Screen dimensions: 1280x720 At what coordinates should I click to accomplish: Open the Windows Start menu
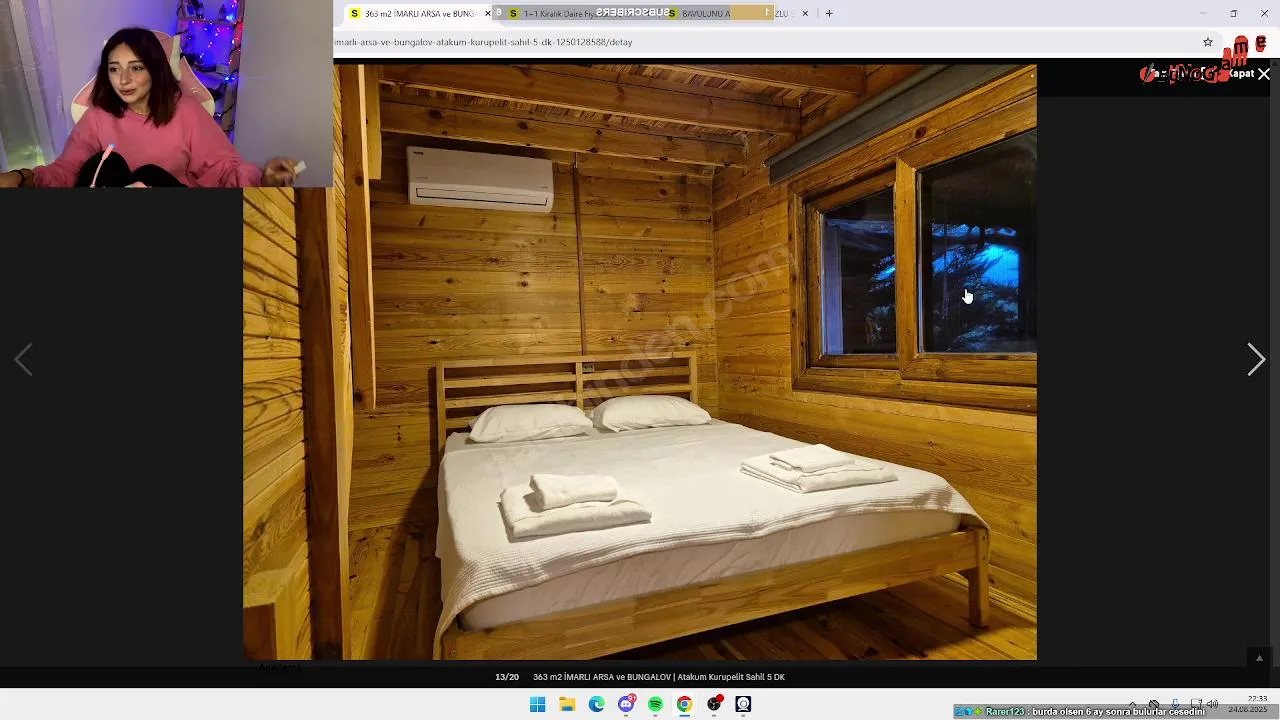tap(537, 704)
